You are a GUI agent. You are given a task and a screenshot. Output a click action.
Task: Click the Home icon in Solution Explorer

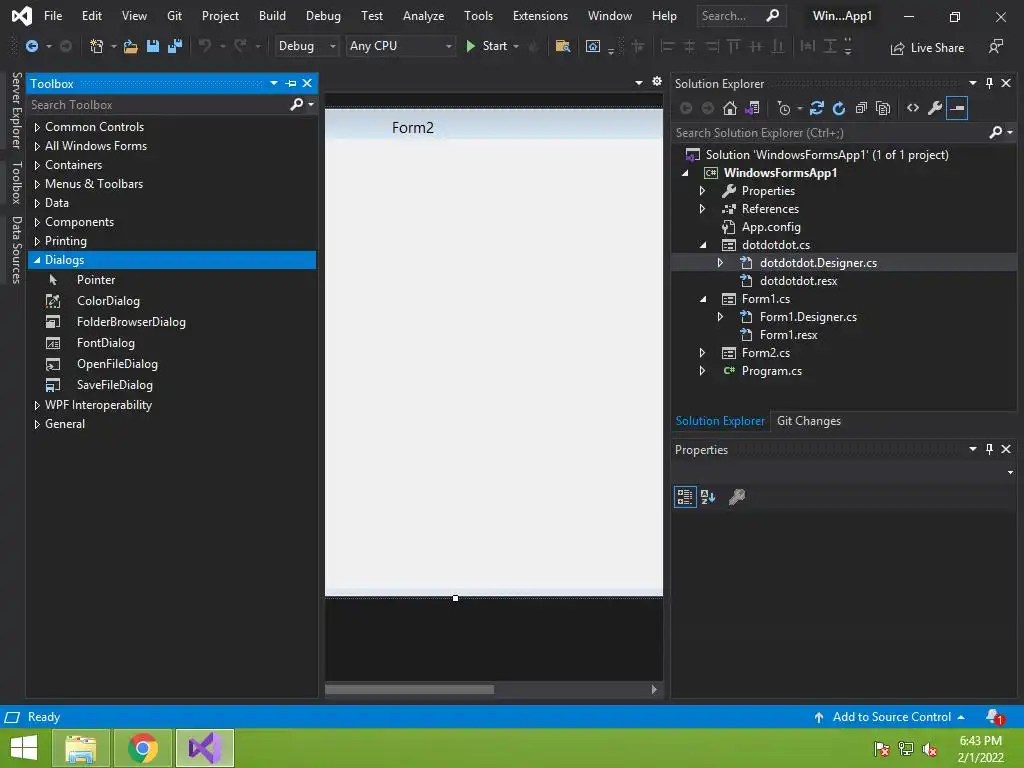[x=730, y=108]
